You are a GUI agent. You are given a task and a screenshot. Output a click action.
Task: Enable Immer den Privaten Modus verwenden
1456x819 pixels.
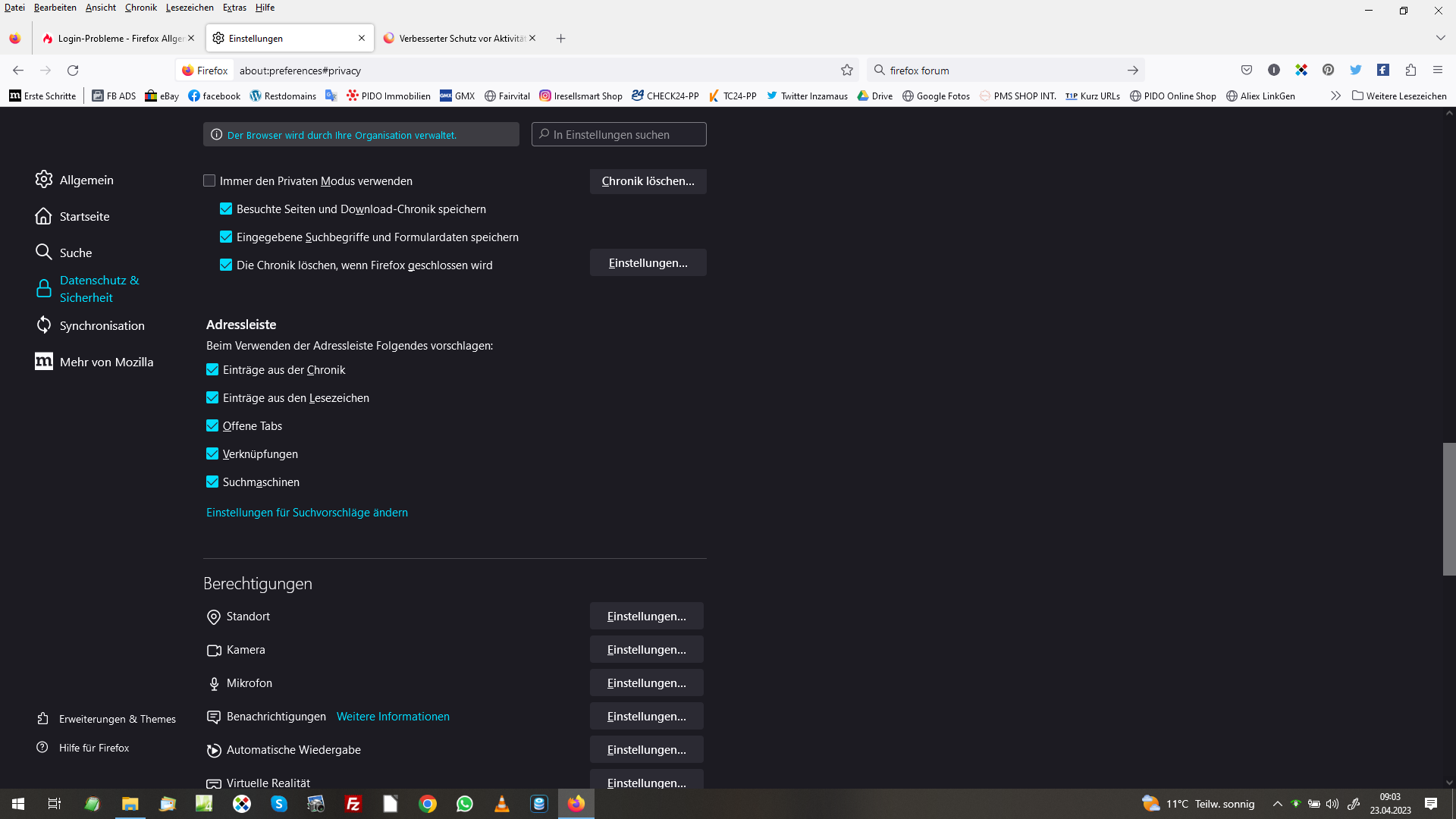[209, 181]
